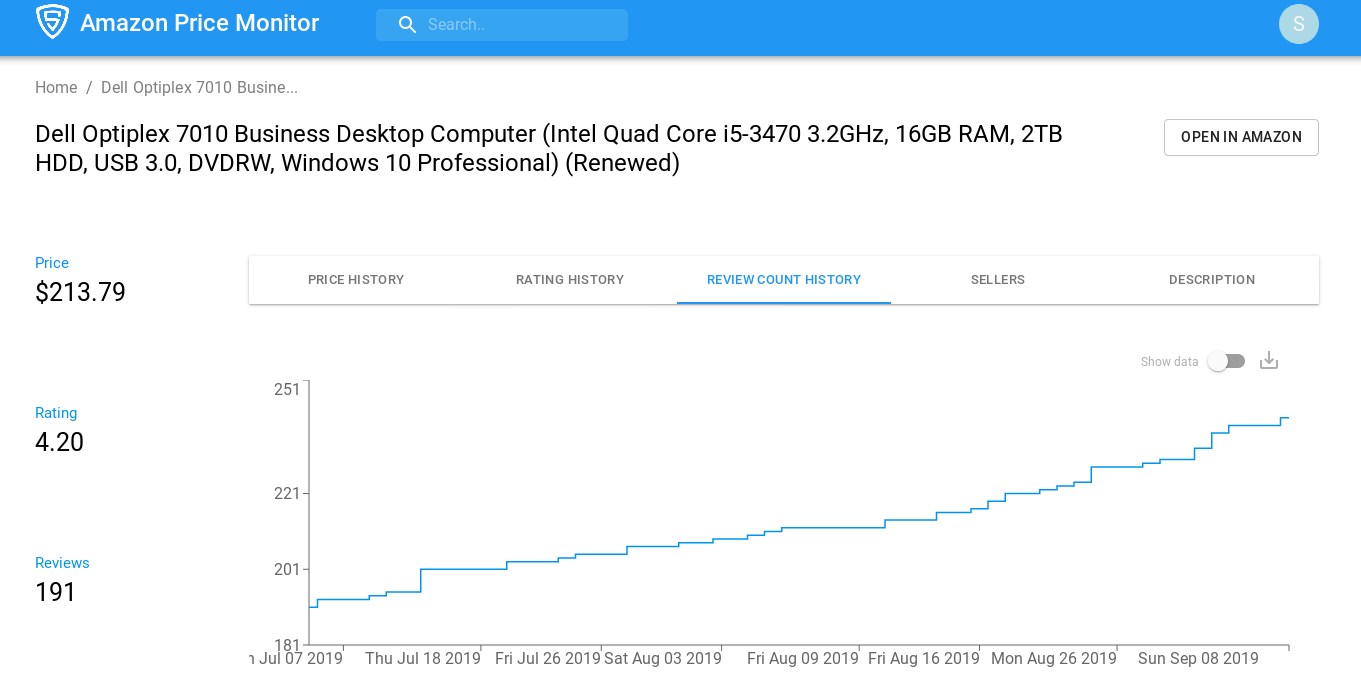Click the Price label
Viewport: 1361px width, 693px height.
pos(52,263)
